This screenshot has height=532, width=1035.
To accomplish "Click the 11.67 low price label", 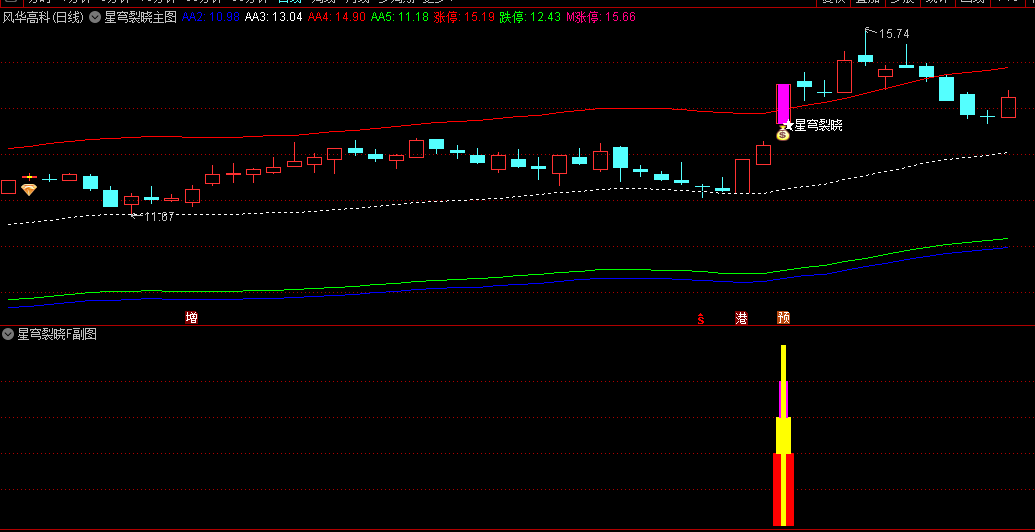I will click(158, 216).
